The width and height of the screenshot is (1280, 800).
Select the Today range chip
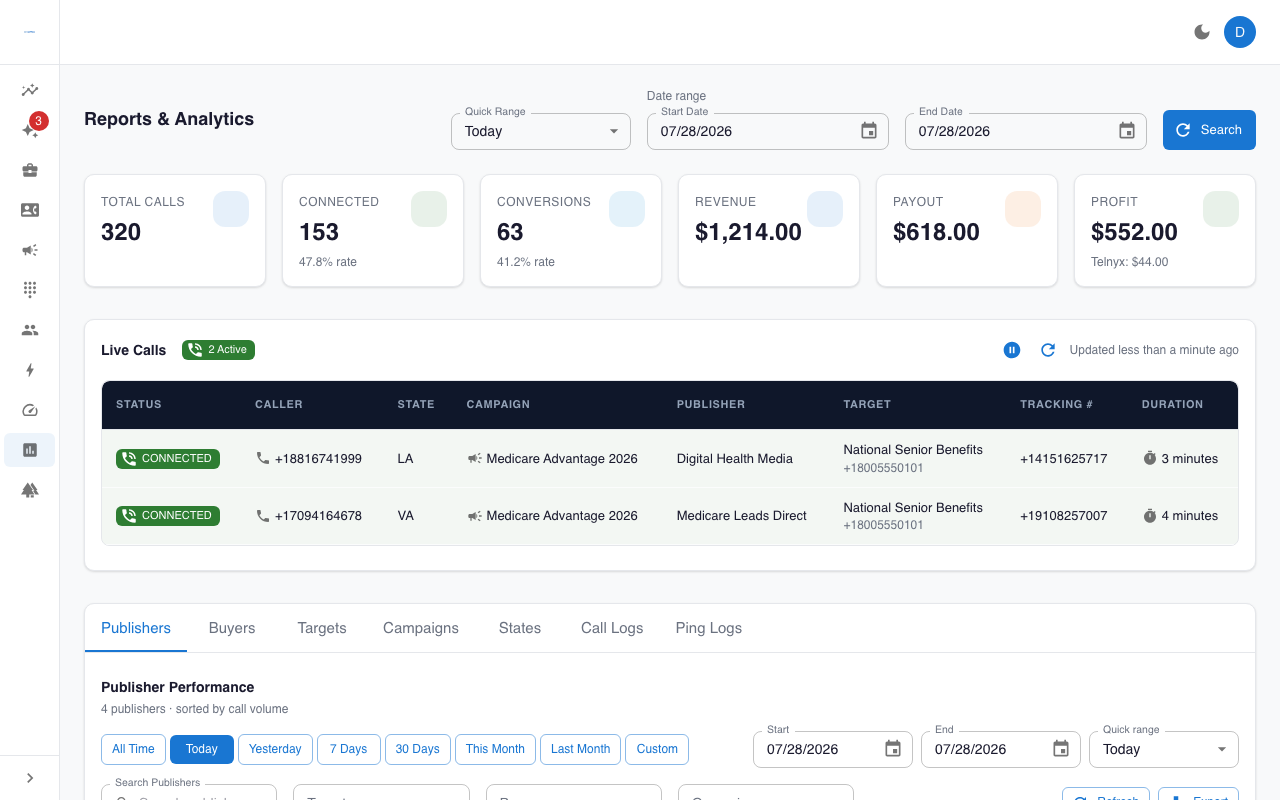(201, 749)
